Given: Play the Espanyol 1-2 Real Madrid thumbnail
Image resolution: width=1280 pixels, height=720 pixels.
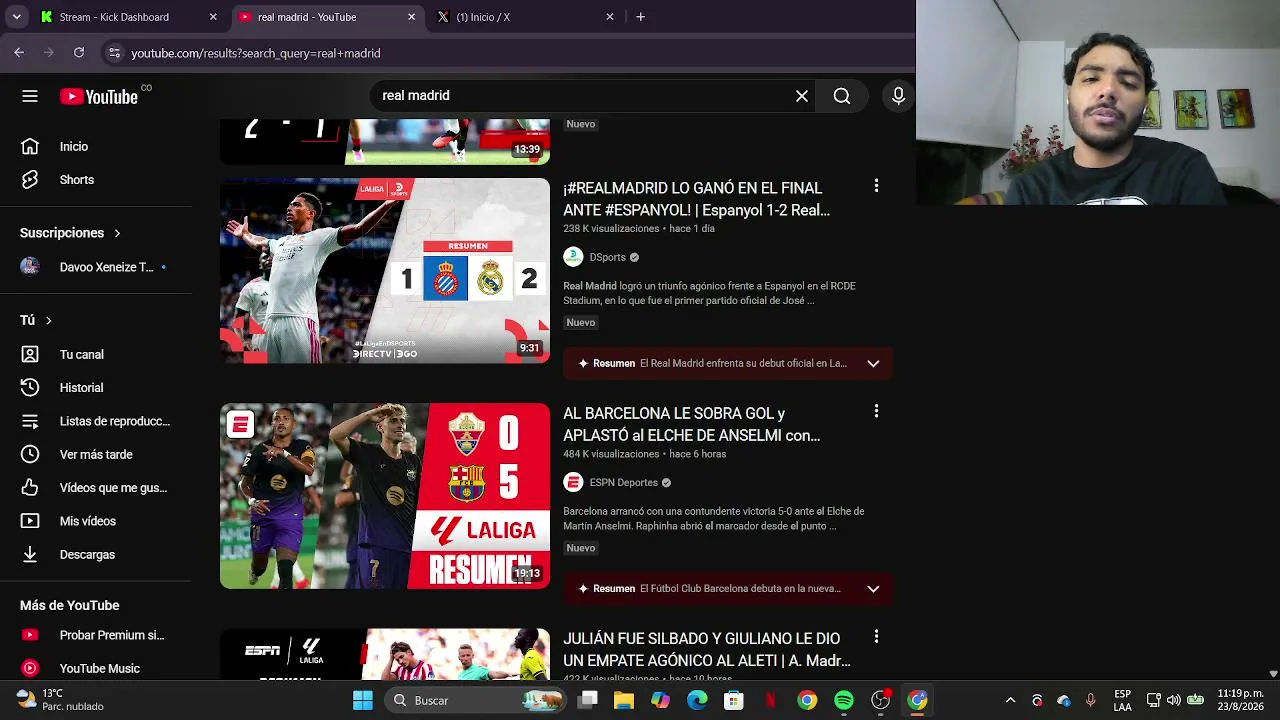Looking at the screenshot, I should pyautogui.click(x=385, y=271).
